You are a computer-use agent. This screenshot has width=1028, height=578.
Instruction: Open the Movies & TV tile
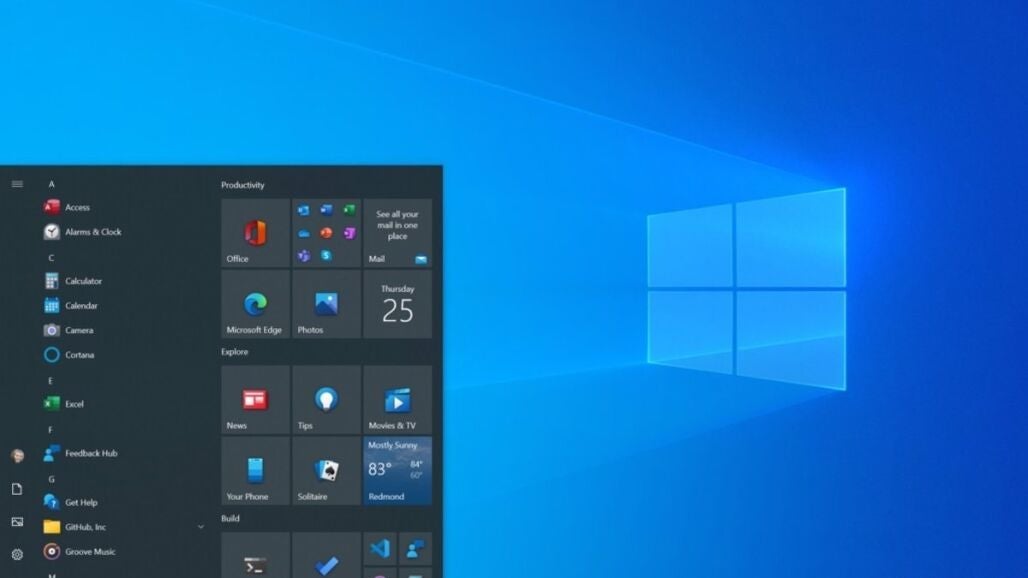point(397,400)
